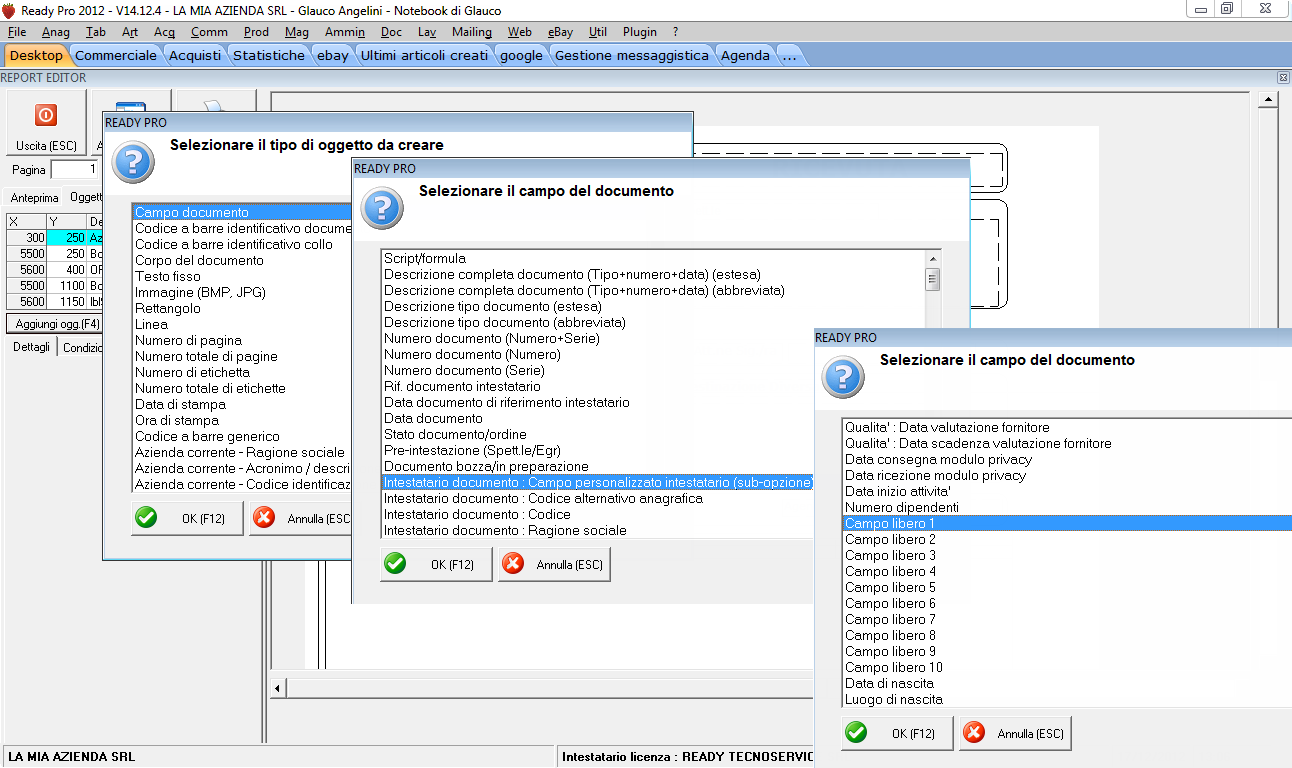Open the Lav menu
Image resolution: width=1292 pixels, height=768 pixels.
tap(427, 32)
